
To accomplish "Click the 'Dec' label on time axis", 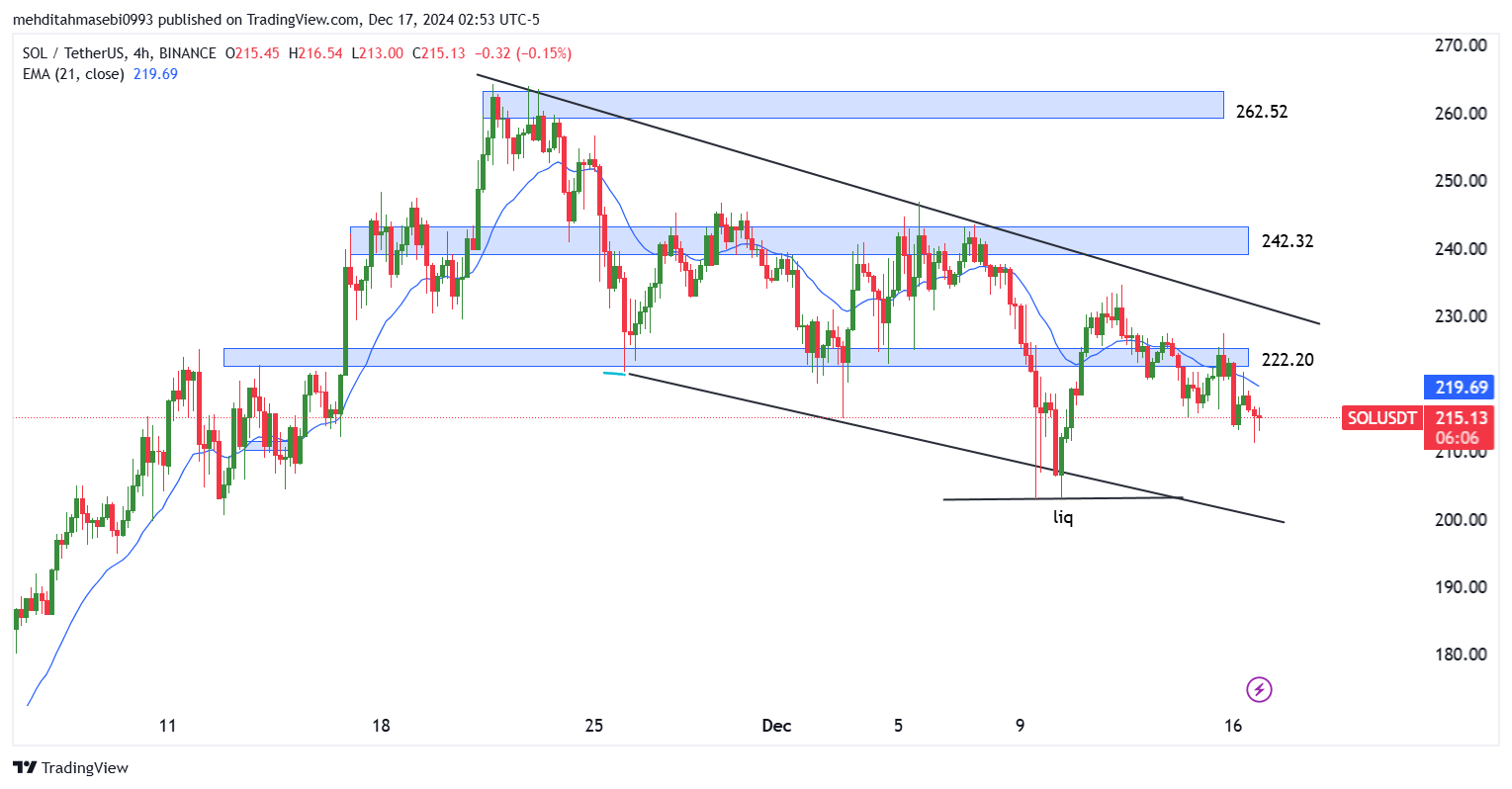I will pos(777,726).
